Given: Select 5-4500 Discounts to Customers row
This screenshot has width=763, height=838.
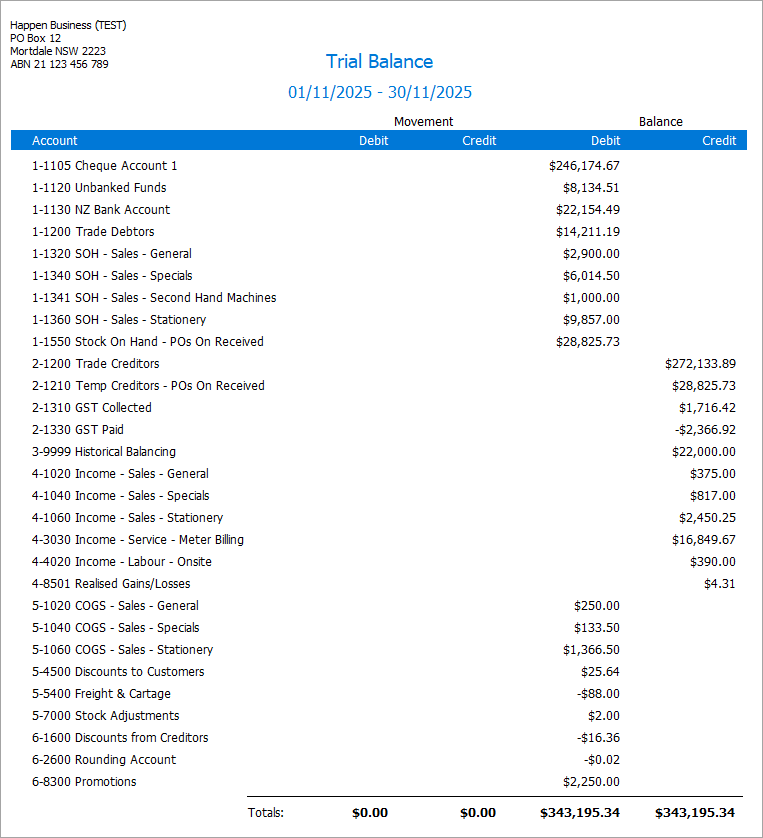Looking at the screenshot, I should pos(118,671).
